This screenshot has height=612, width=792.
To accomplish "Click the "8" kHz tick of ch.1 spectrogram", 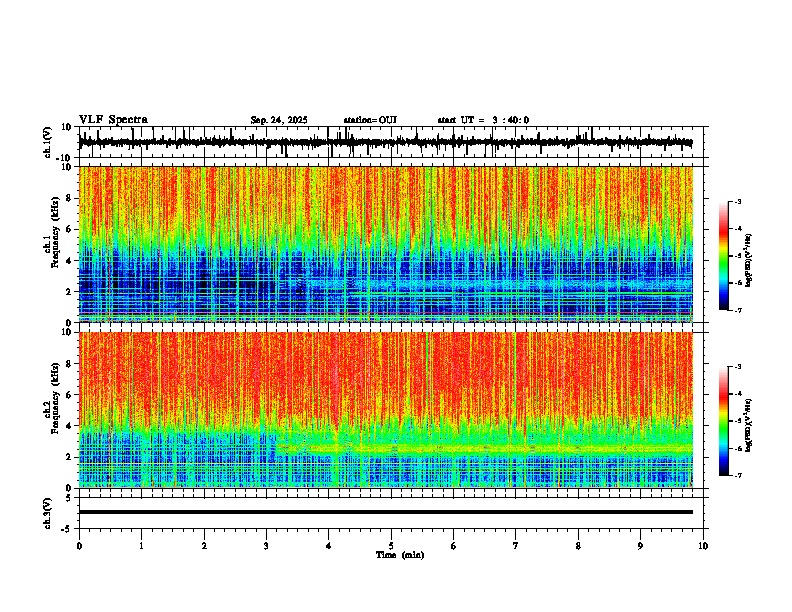I will (x=70, y=198).
